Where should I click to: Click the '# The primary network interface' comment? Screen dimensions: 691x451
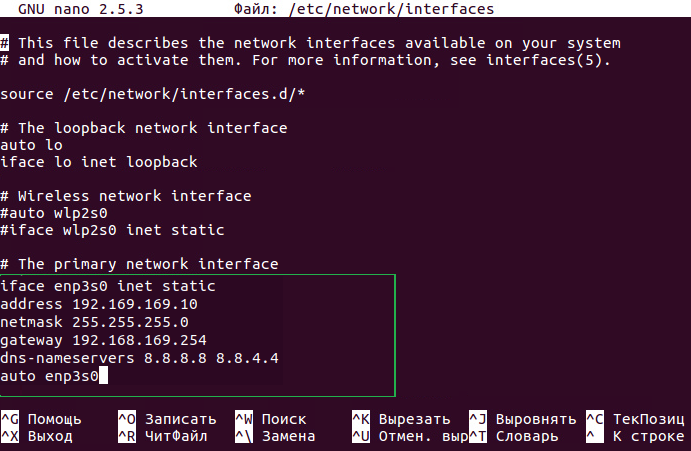pyautogui.click(x=139, y=265)
